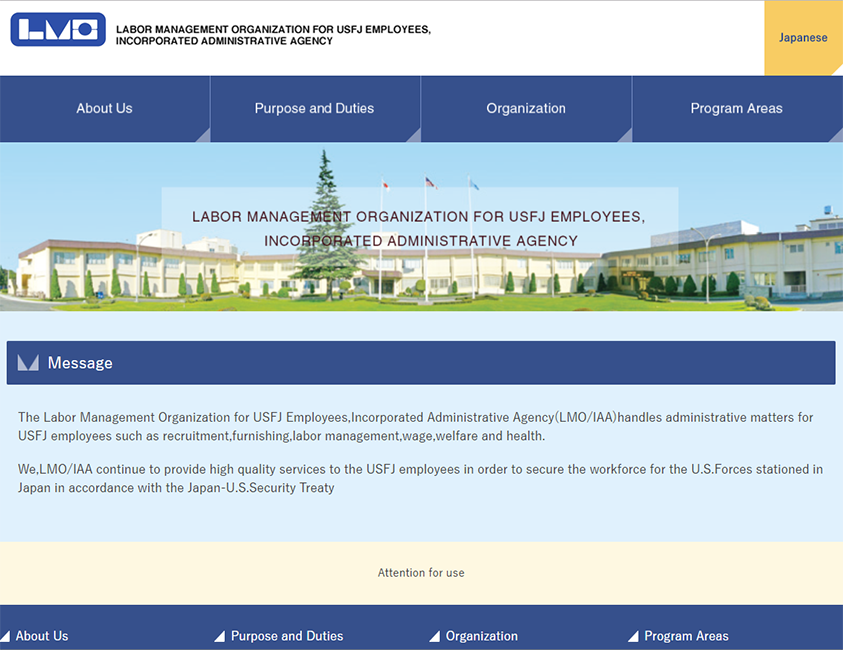Screen dimensions: 843x650
Task: Open the About Us top navigation tab
Action: [x=104, y=109]
